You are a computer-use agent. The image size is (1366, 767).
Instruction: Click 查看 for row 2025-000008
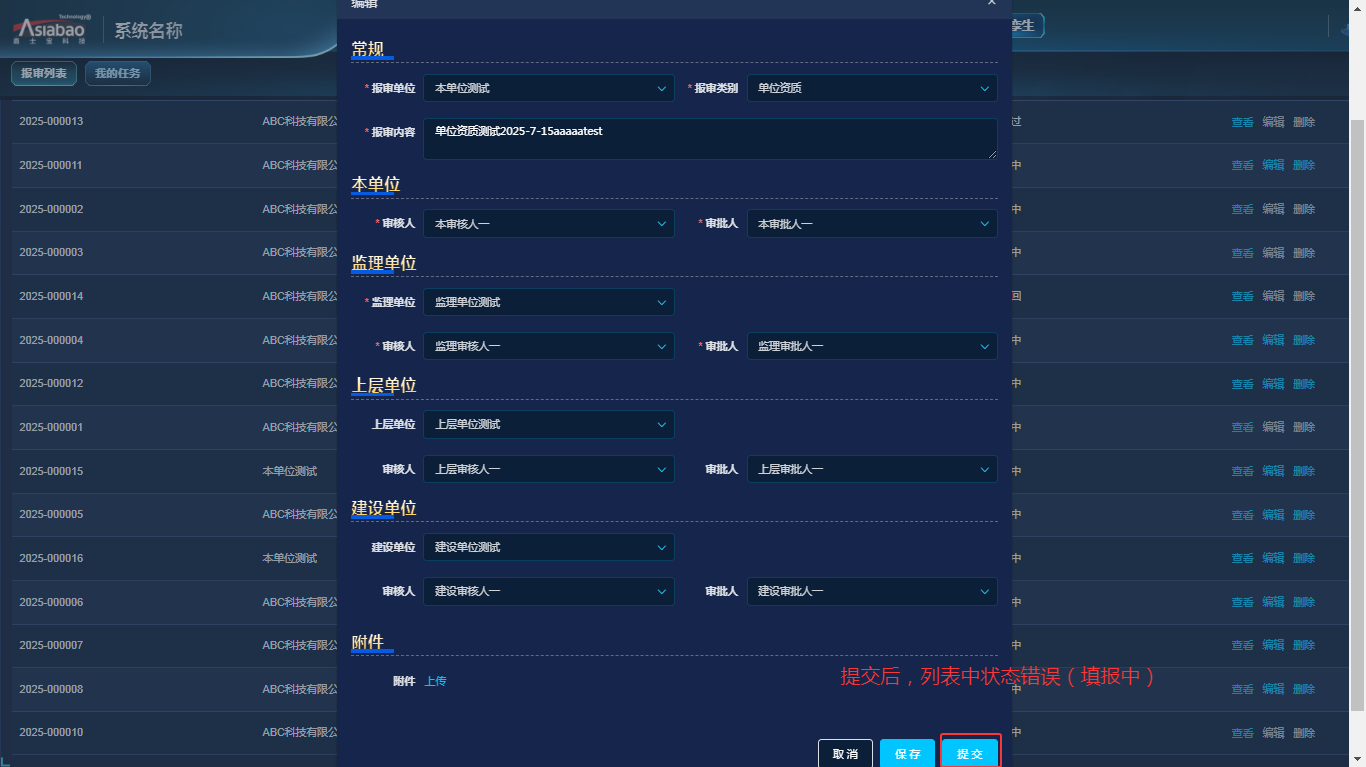[1242, 689]
